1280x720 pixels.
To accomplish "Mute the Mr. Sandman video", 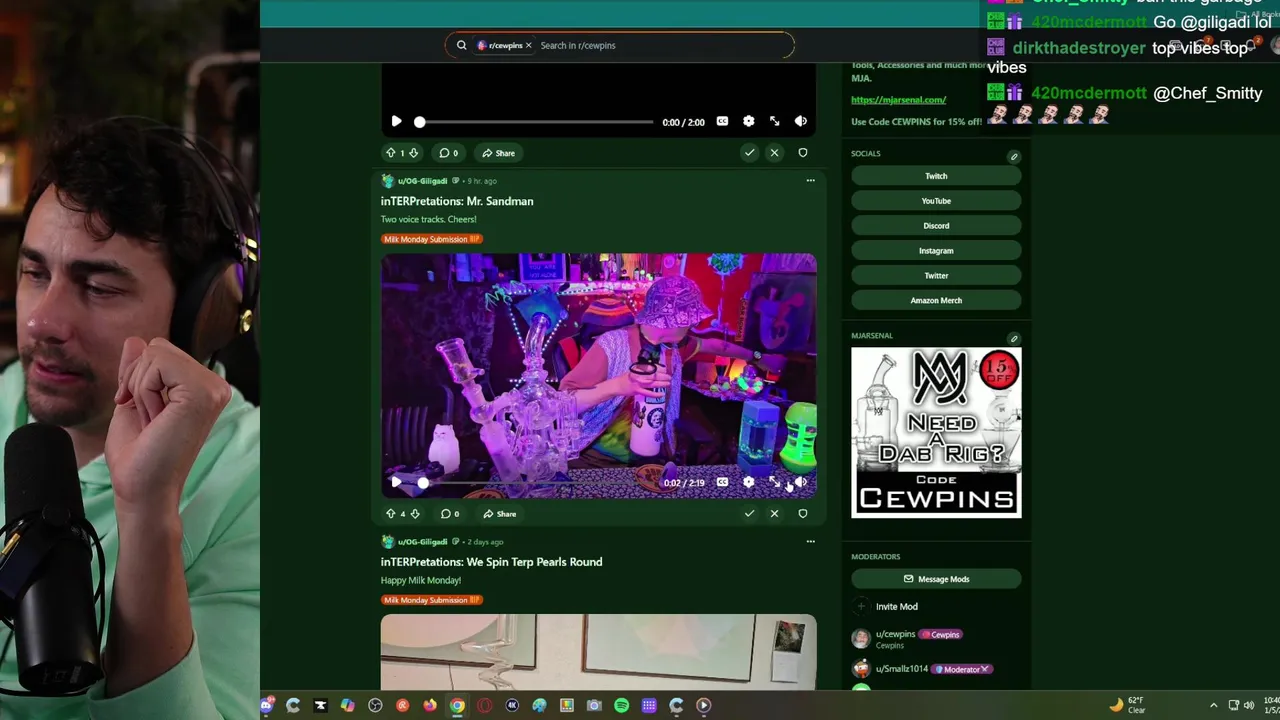I will click(x=801, y=482).
